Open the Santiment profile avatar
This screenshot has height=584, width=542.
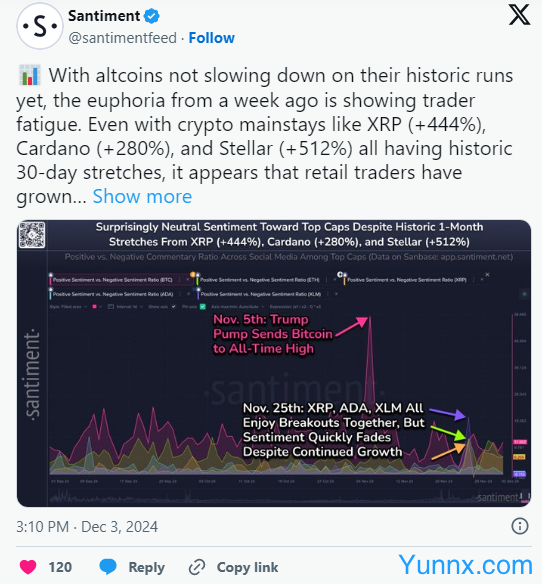pos(39,26)
